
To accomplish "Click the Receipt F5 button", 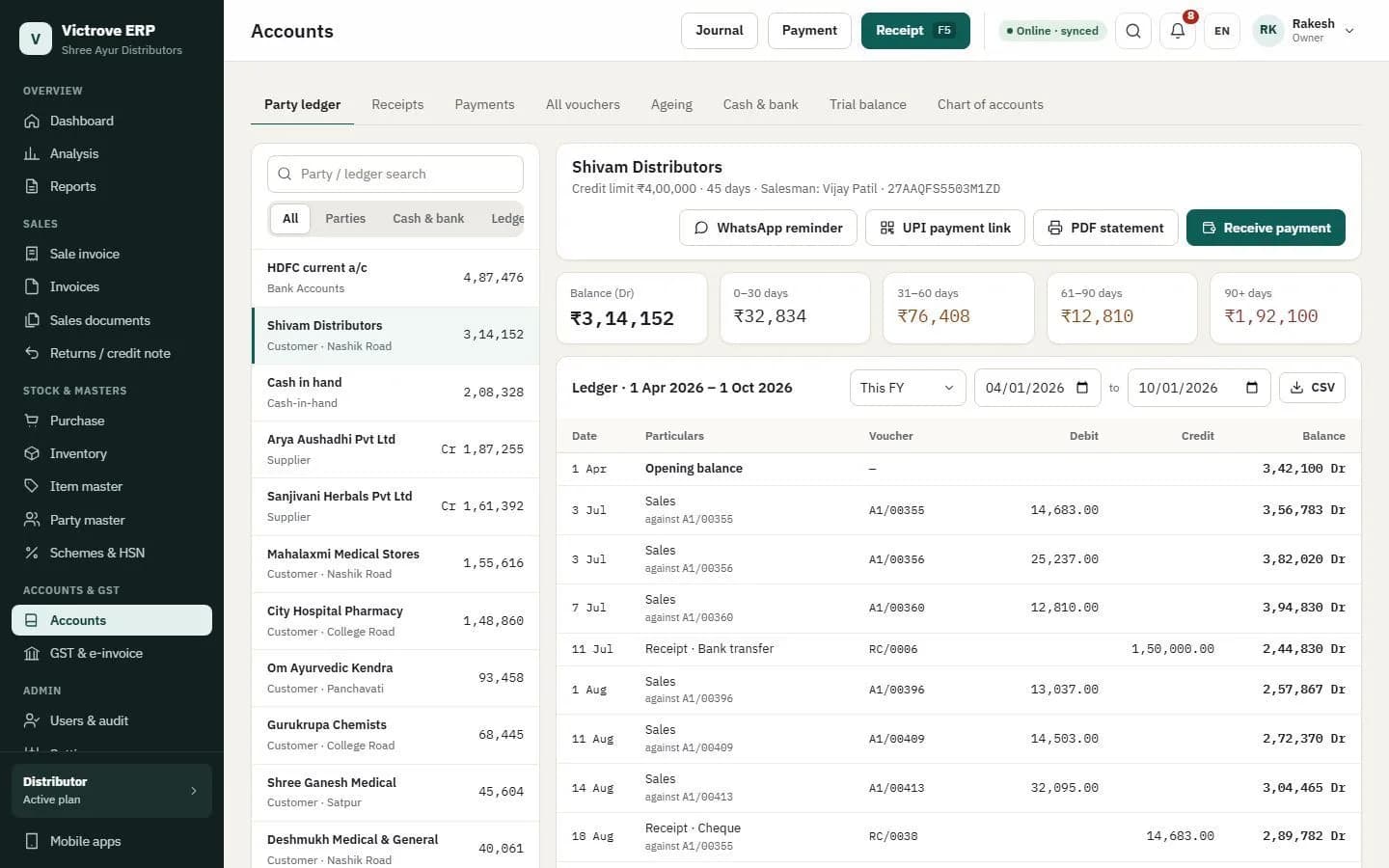I will pos(915,31).
